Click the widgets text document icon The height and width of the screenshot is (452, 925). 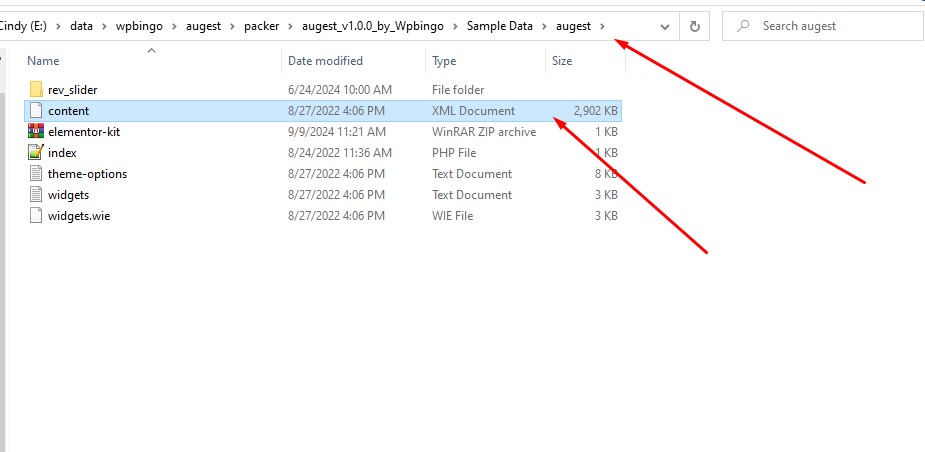pos(36,195)
